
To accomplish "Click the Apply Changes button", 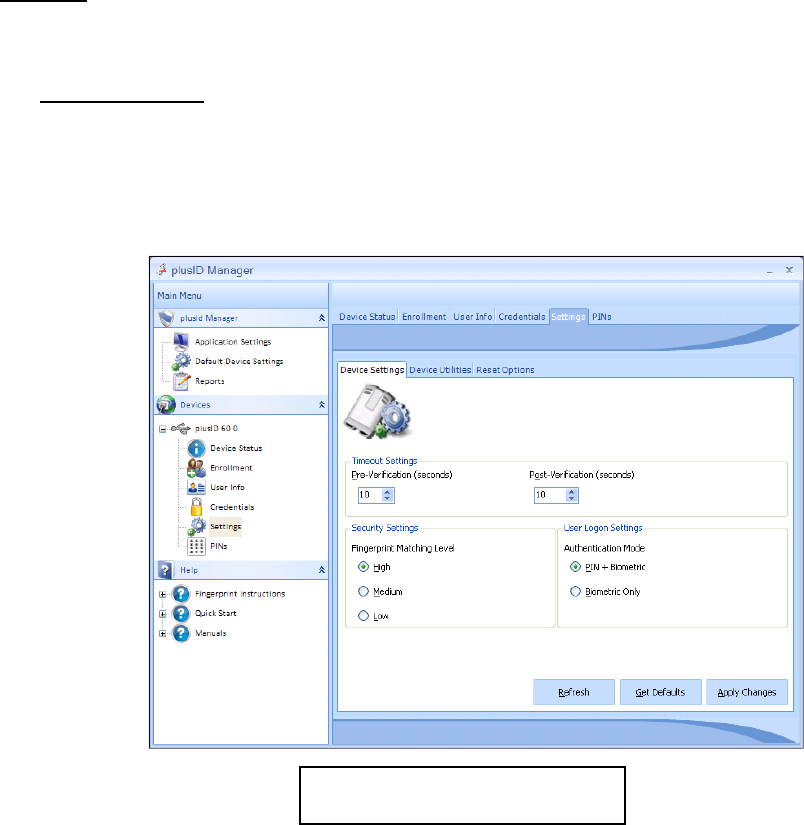I will (x=747, y=692).
